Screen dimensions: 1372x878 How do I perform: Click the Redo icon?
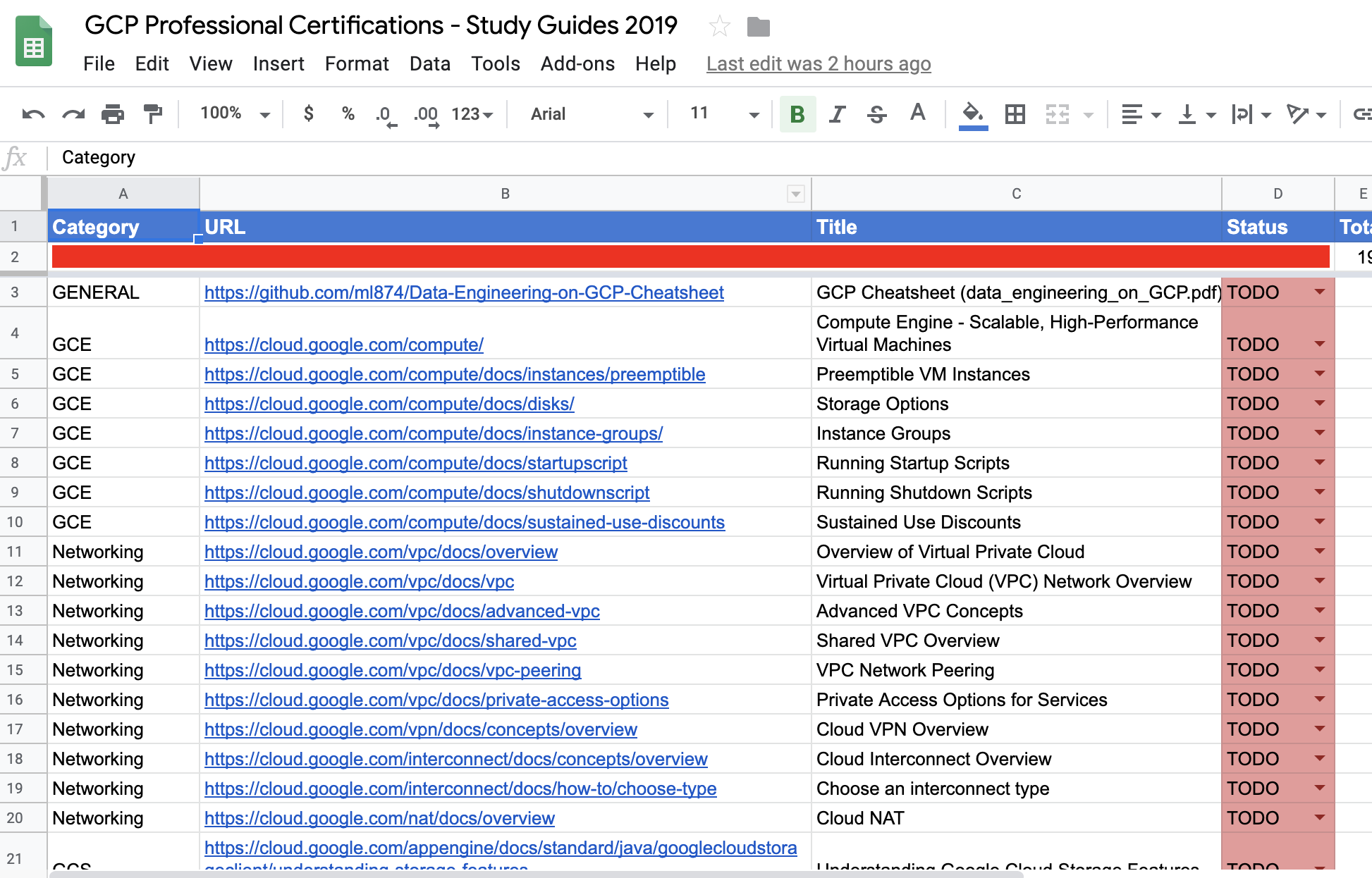coord(73,113)
